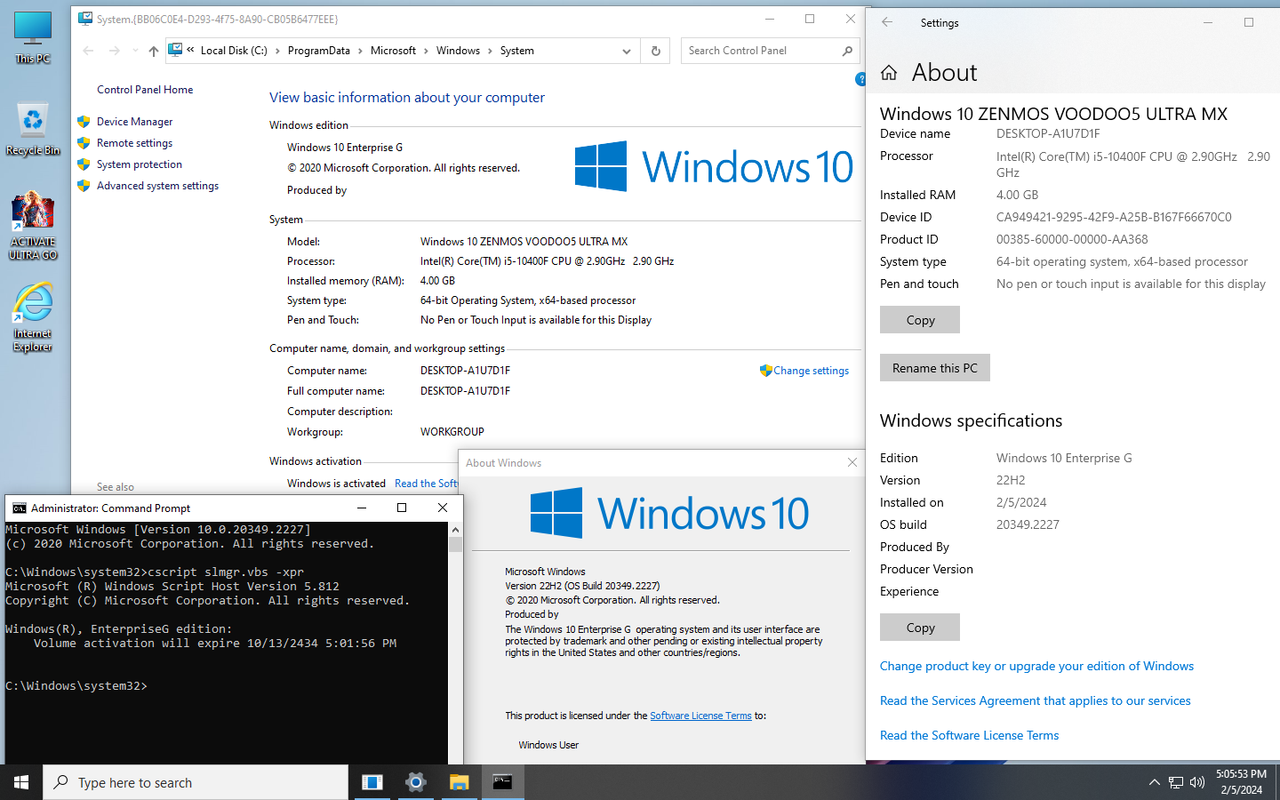This screenshot has height=800, width=1280.
Task: Open the taskbar clock showing 5:05:53 PM
Action: (x=1242, y=782)
